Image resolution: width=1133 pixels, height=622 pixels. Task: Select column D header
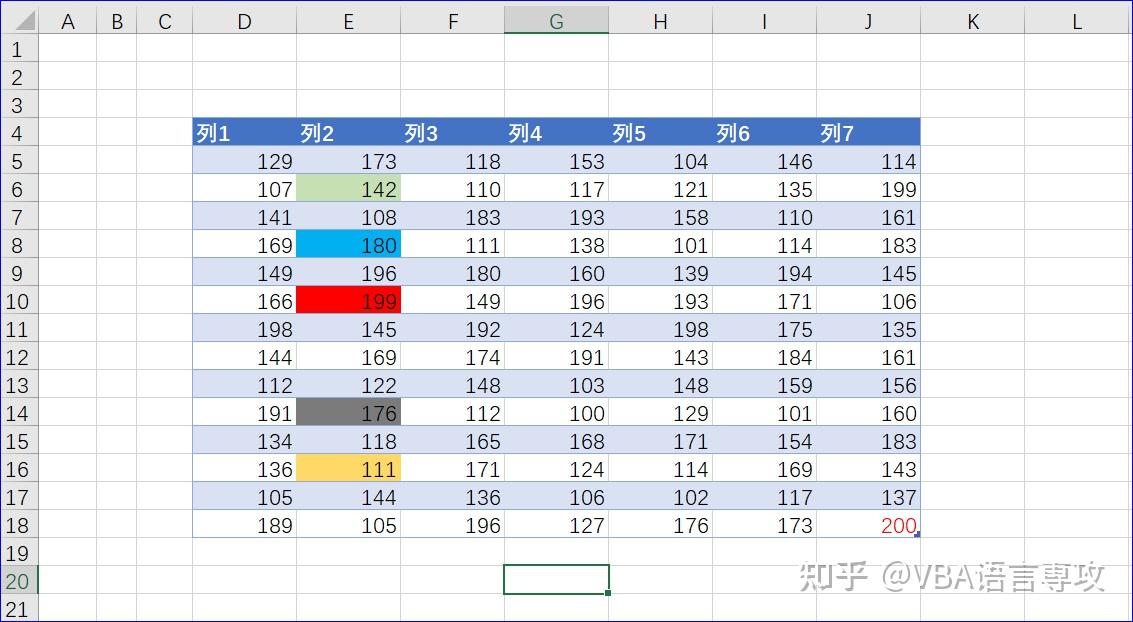pyautogui.click(x=244, y=21)
